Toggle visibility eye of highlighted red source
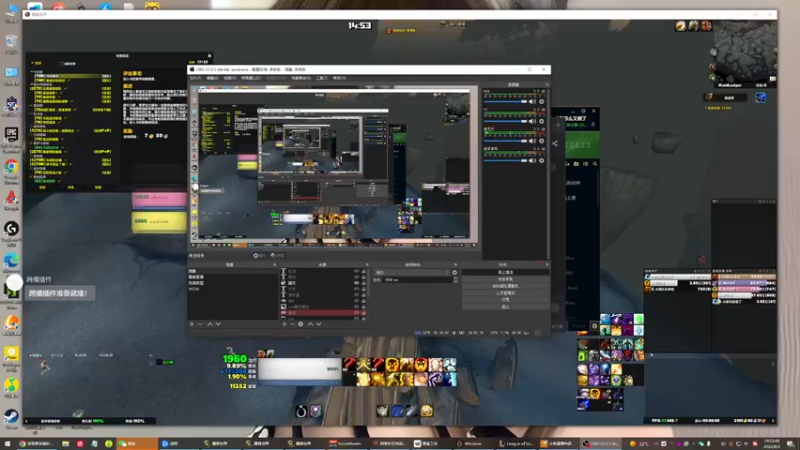 pos(357,312)
